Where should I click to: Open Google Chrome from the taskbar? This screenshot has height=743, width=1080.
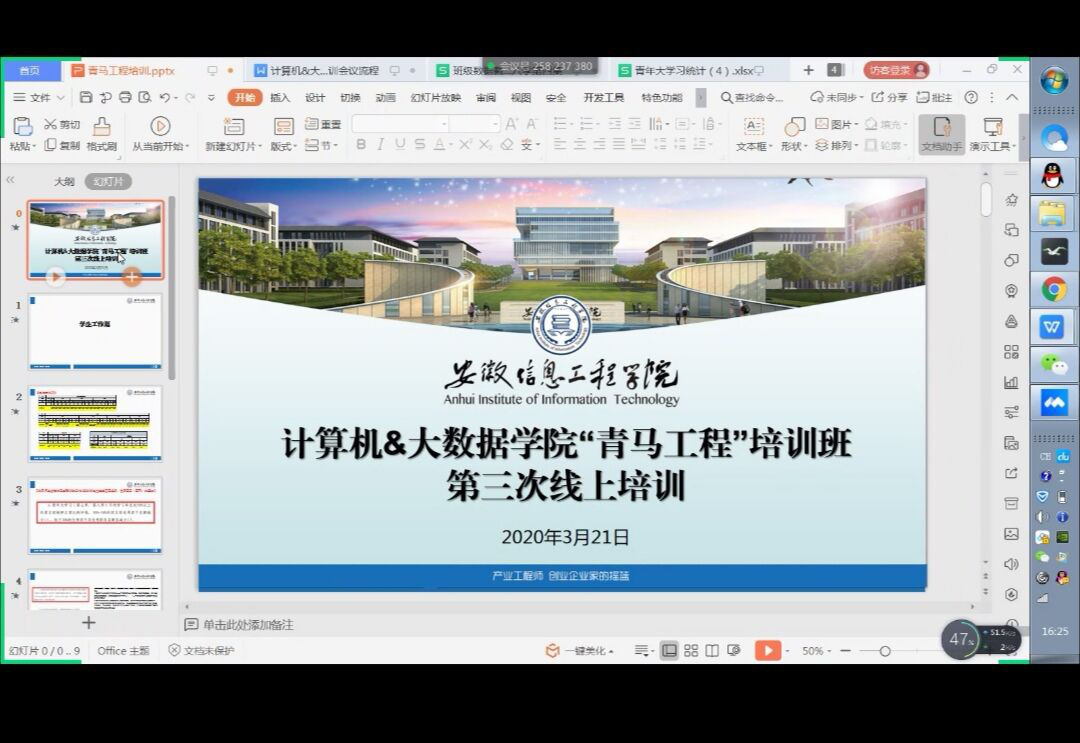1054,290
